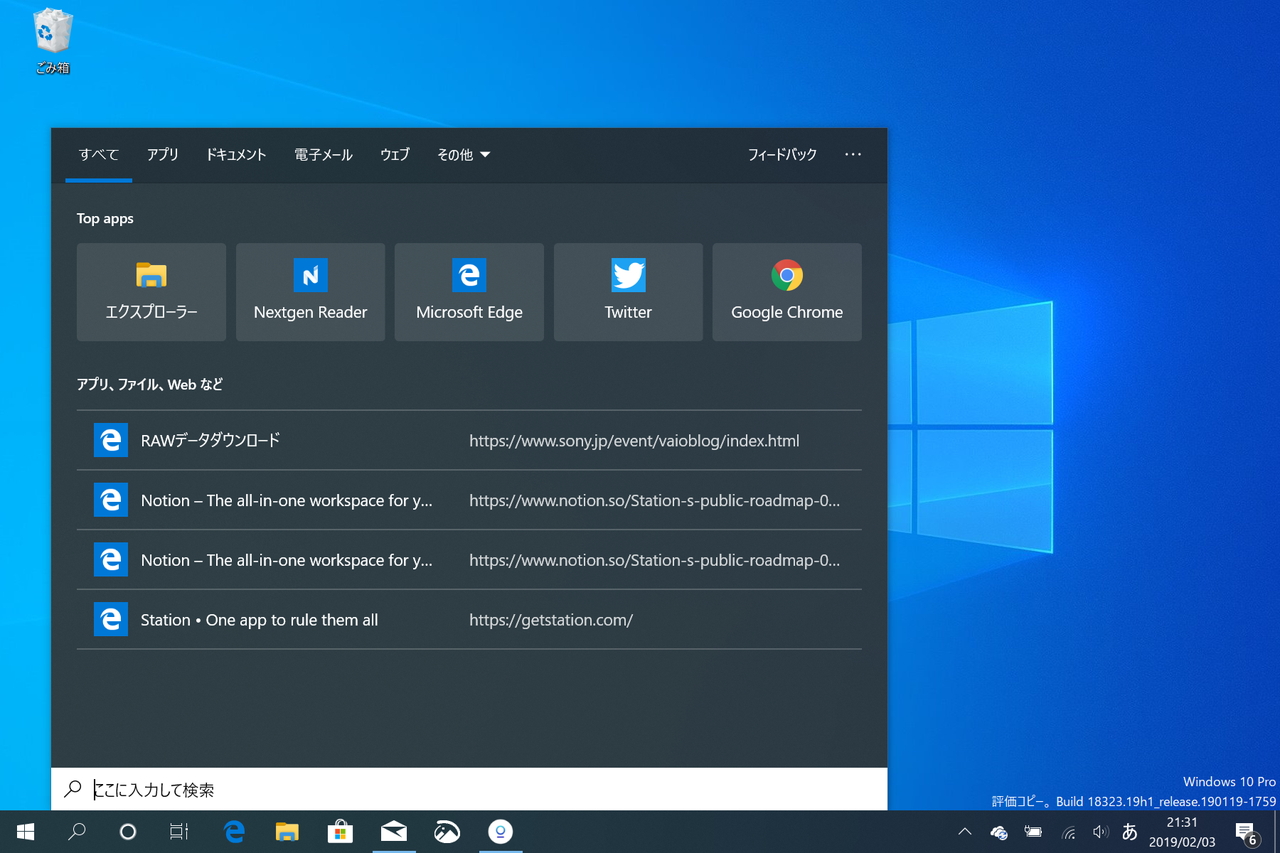Open Task View from the taskbar
The height and width of the screenshot is (853, 1280).
[179, 832]
